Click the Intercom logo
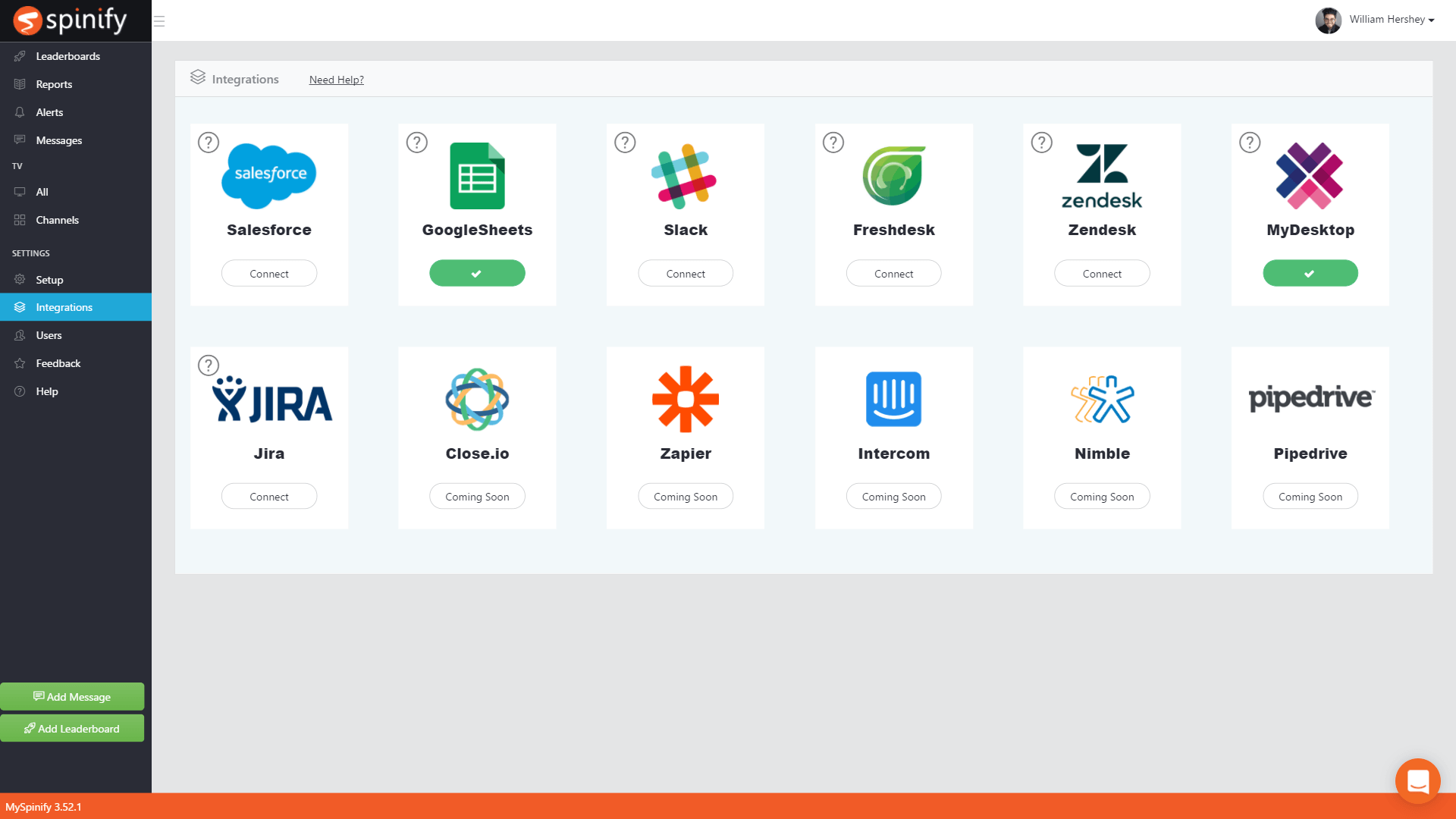The image size is (1456, 819). point(894,399)
